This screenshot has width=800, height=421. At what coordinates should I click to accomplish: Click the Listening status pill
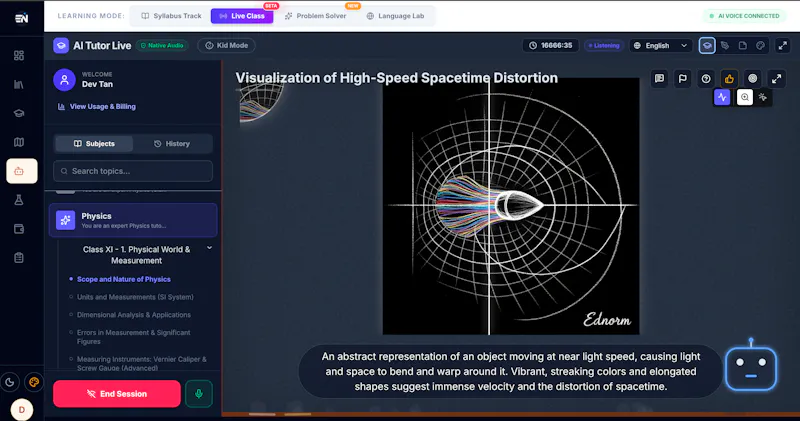pyautogui.click(x=603, y=45)
